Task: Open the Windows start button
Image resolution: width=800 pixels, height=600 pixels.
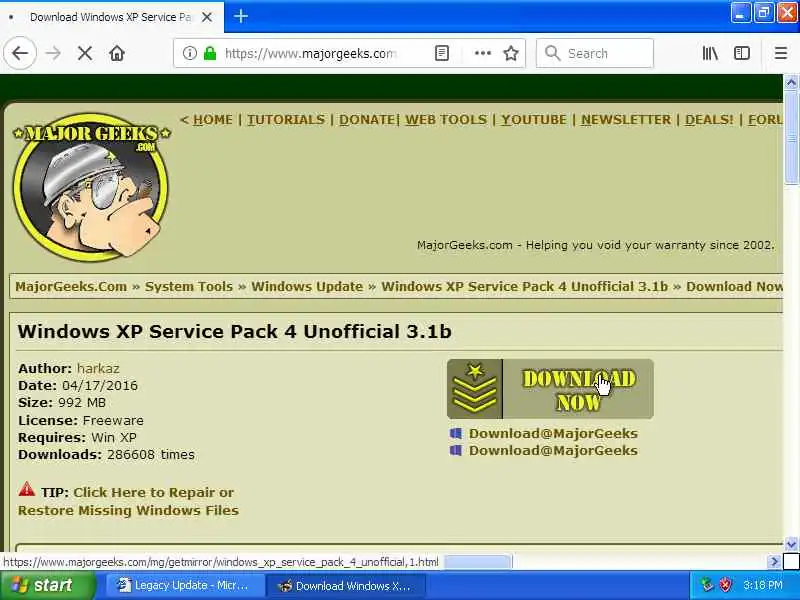Action: (x=47, y=585)
